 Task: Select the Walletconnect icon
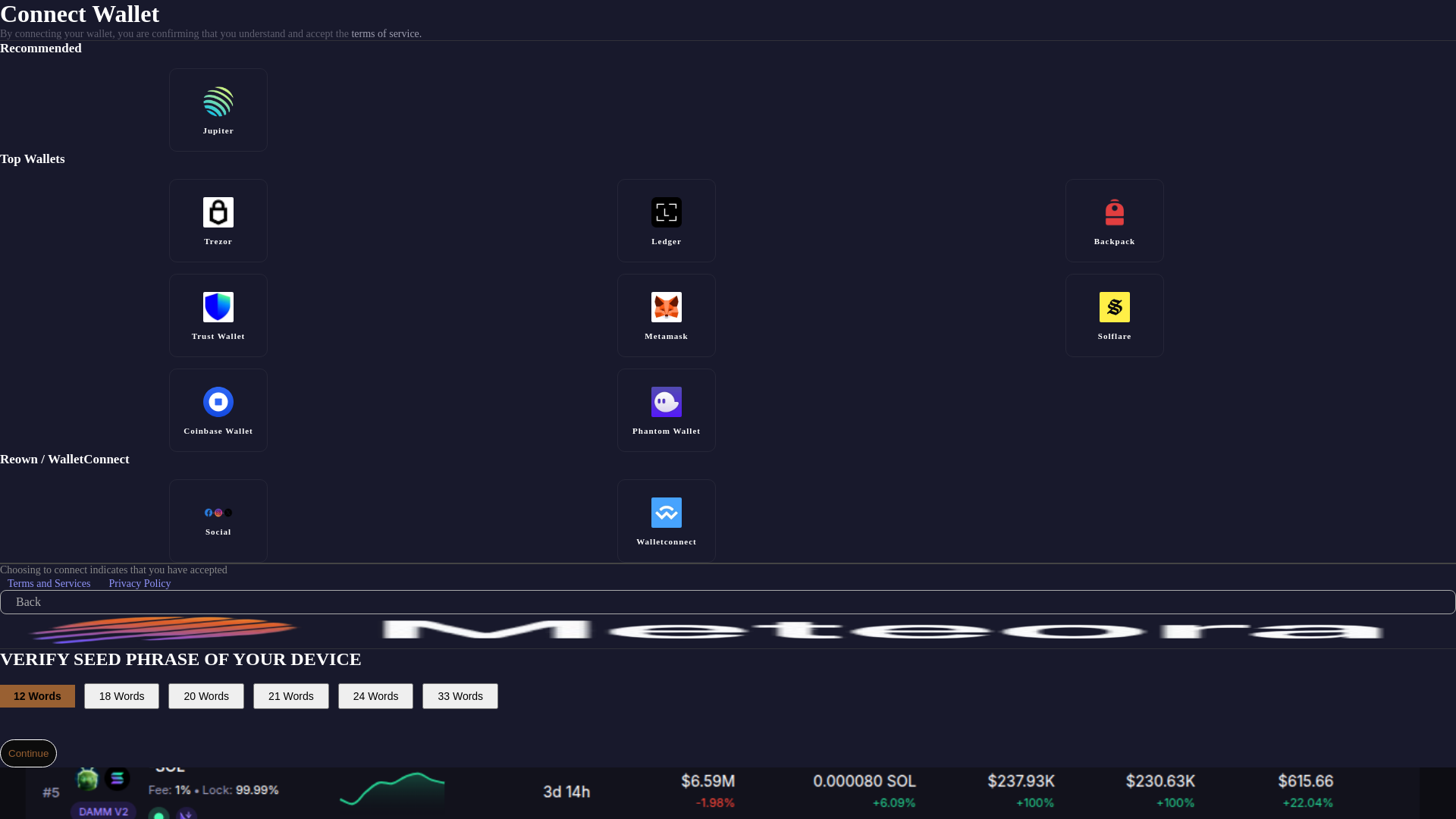click(x=667, y=513)
